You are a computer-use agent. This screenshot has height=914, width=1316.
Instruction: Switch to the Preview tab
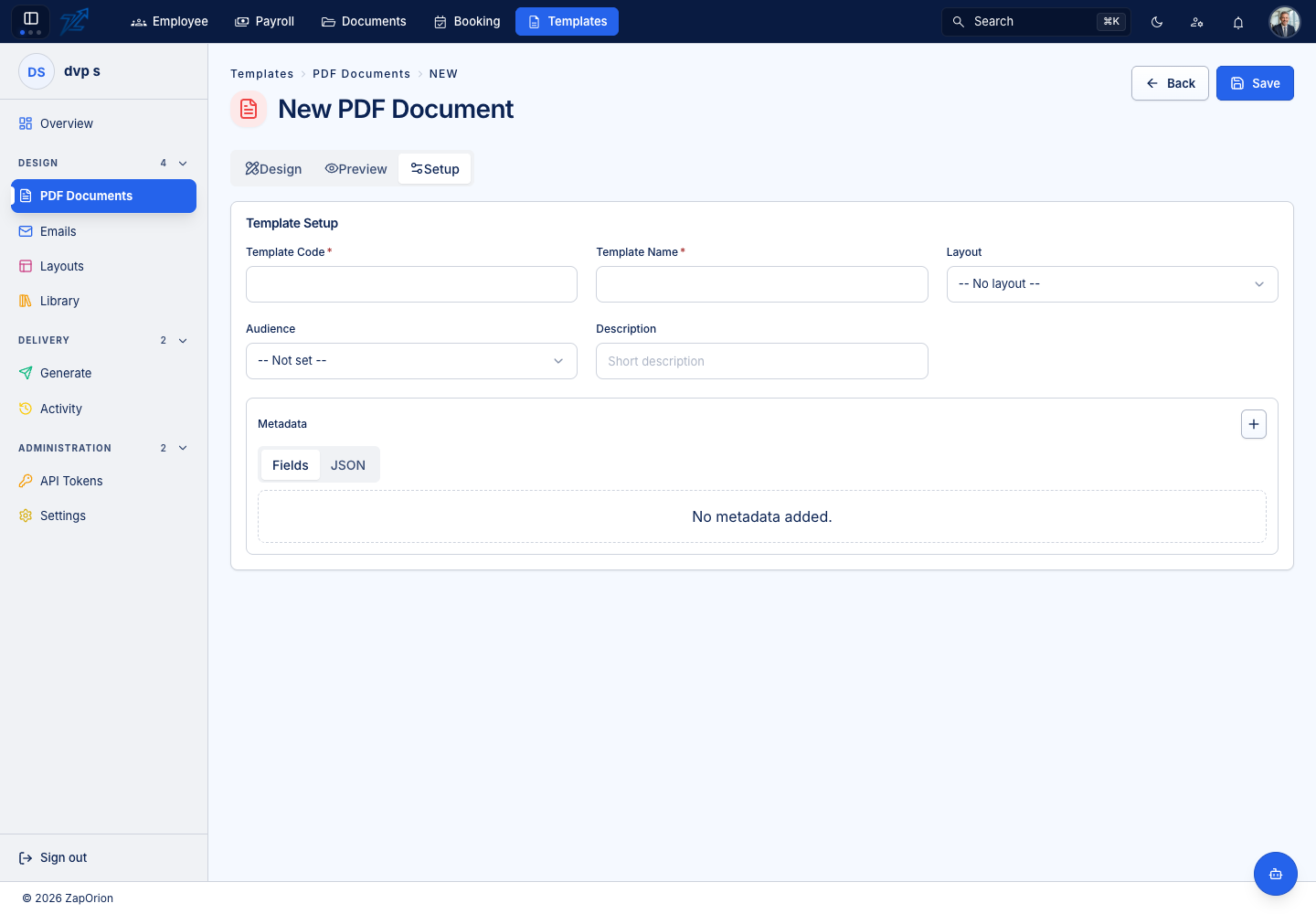click(x=356, y=169)
